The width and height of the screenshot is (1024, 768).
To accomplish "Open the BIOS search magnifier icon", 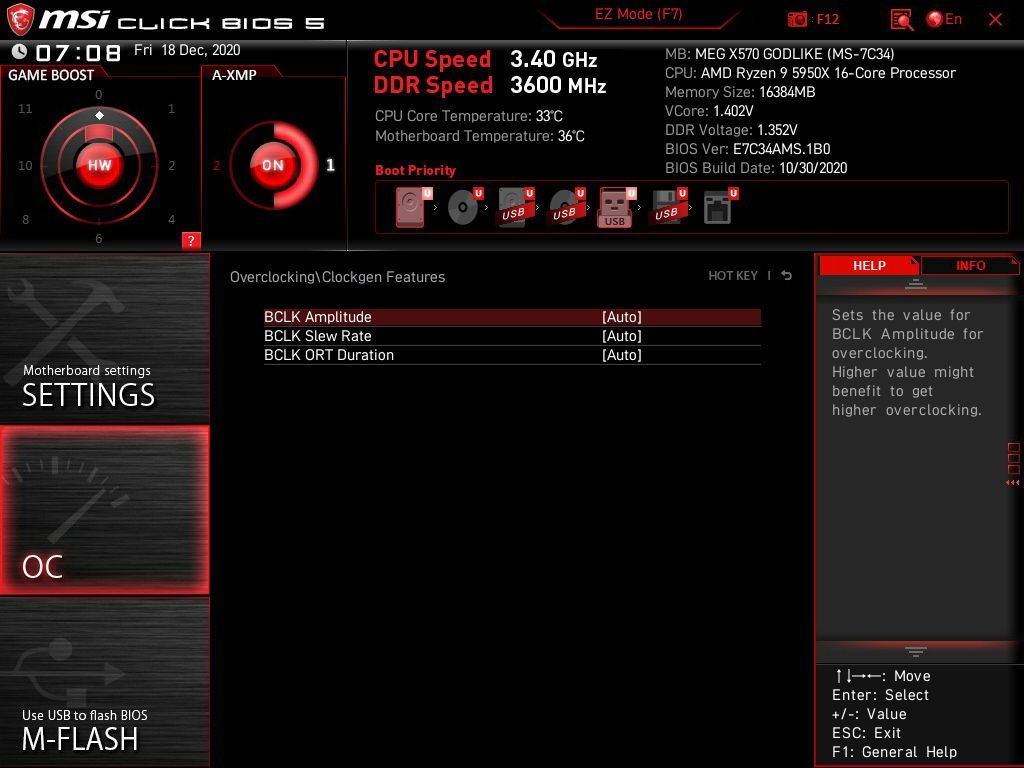I will [902, 20].
